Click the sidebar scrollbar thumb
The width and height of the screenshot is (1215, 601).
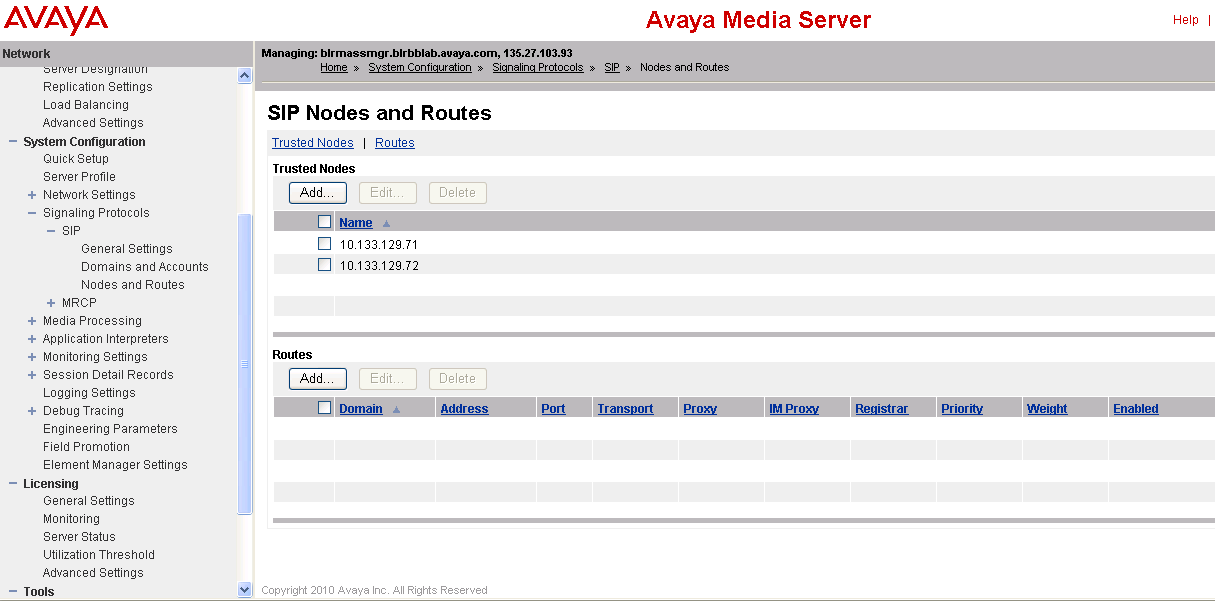coord(245,365)
